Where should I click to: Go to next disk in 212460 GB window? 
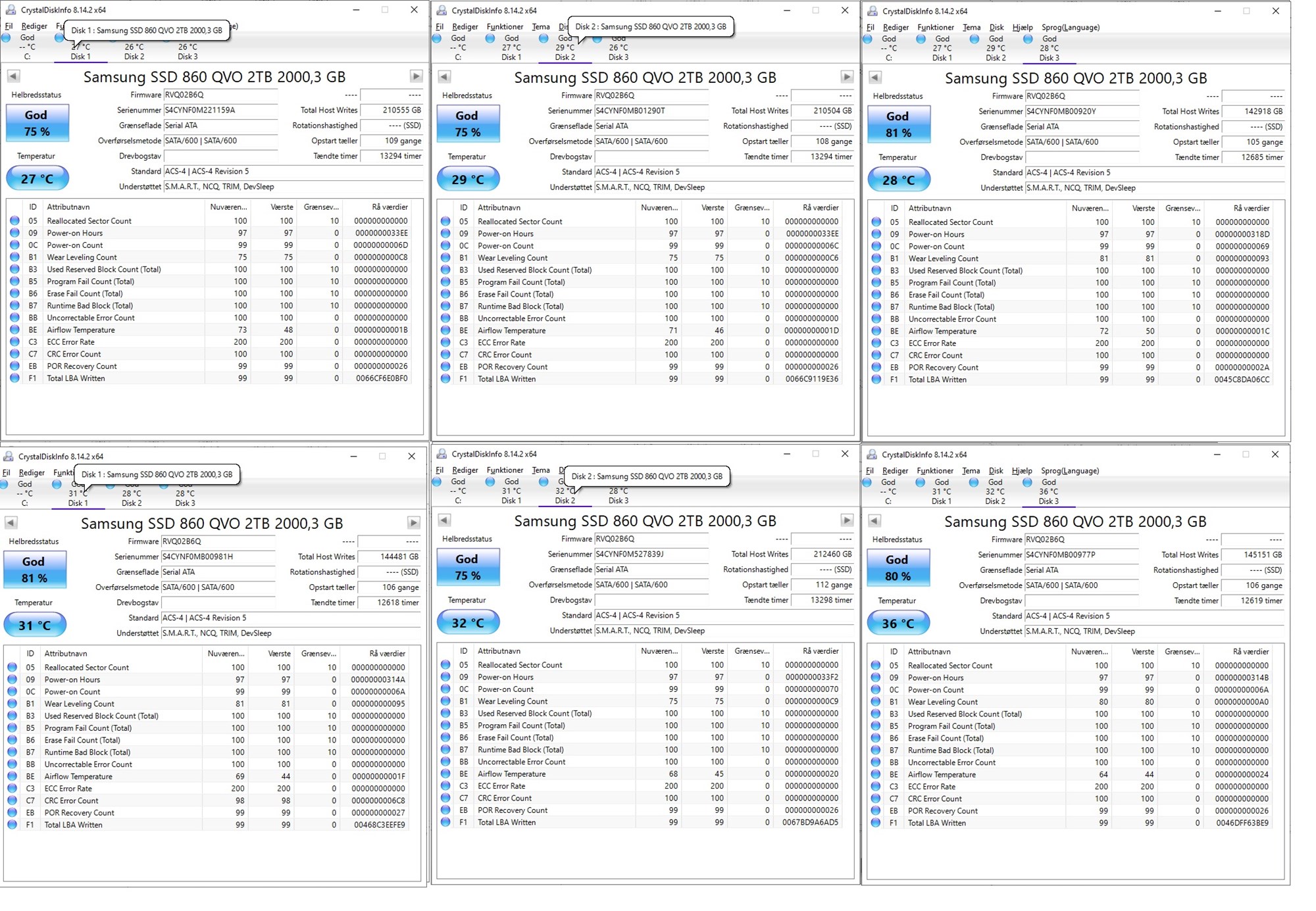(x=847, y=520)
